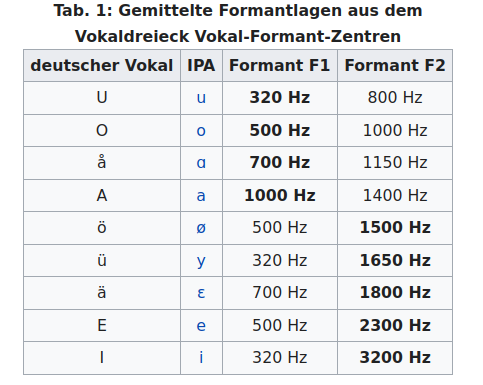The image size is (483, 385).
Task: Open the IPA link 'a'
Action: click(201, 195)
